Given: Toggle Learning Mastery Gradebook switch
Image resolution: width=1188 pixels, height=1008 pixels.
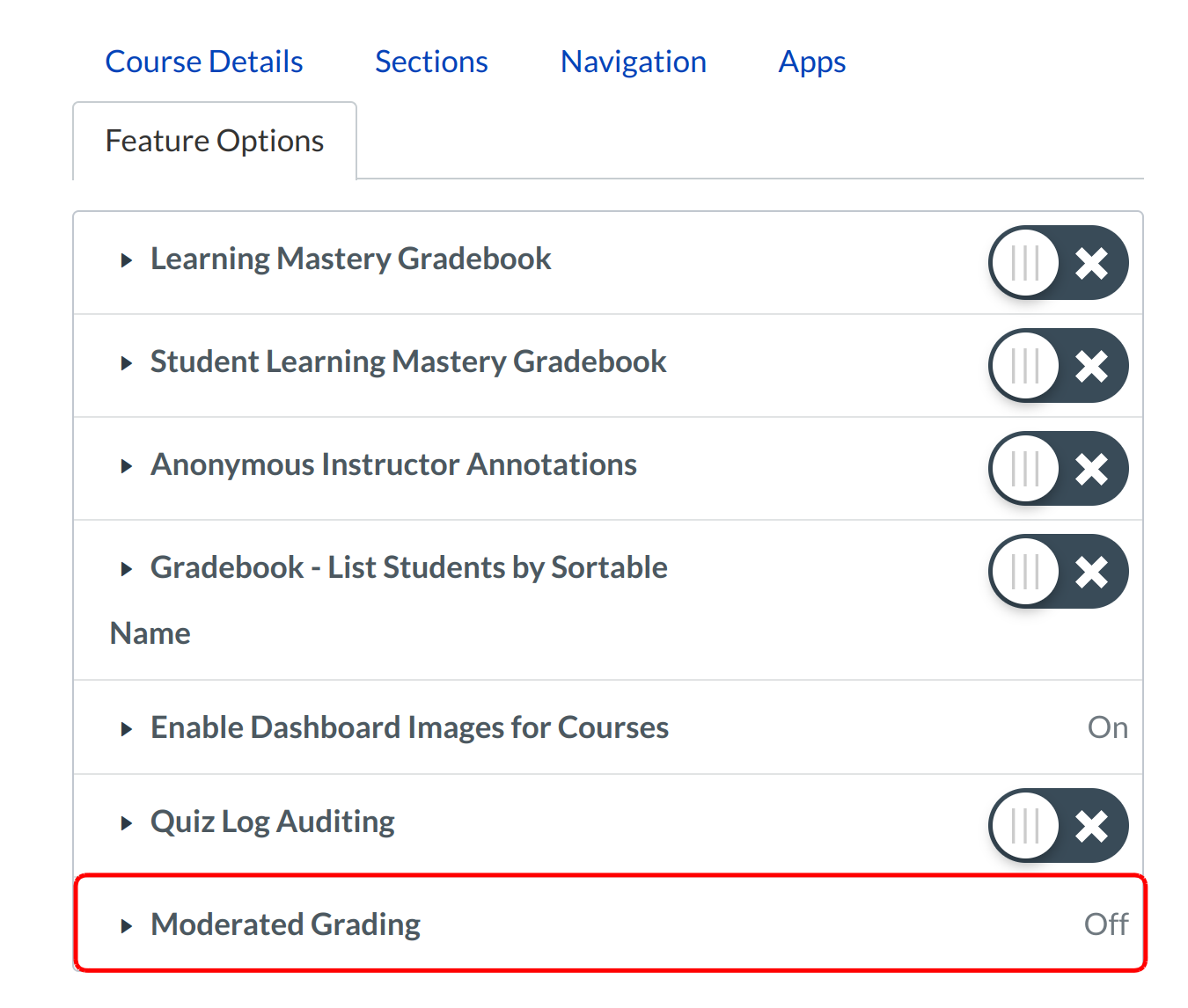Looking at the screenshot, I should [x=1059, y=263].
